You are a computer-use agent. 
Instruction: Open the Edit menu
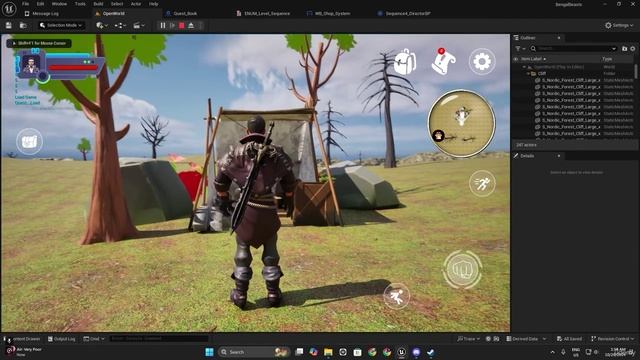tap(40, 4)
